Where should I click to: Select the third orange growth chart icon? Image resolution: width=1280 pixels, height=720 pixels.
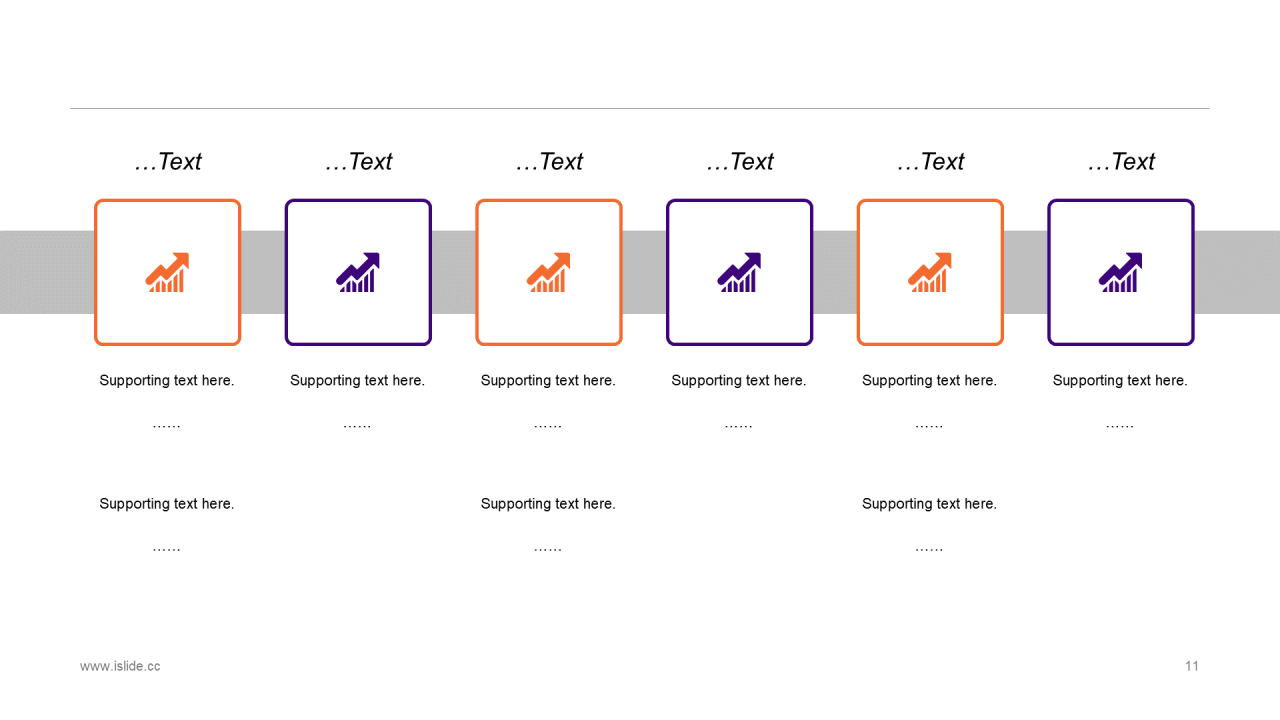(x=930, y=272)
